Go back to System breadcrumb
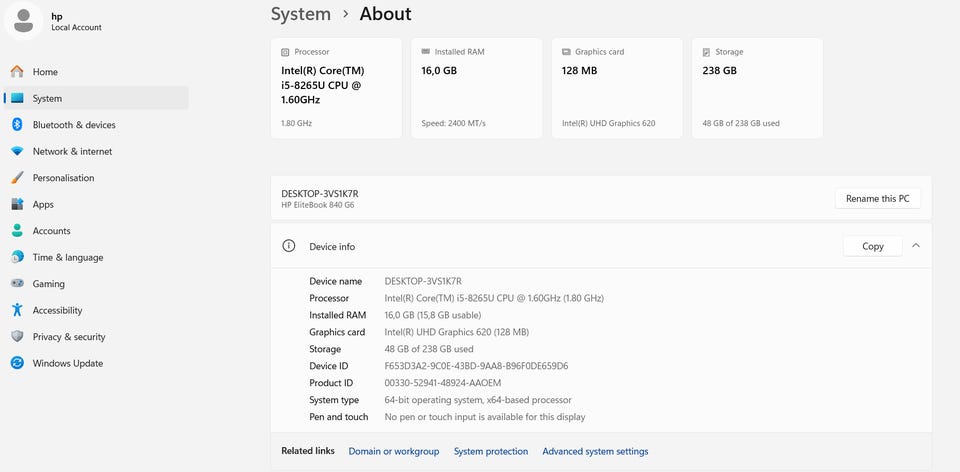 click(301, 13)
